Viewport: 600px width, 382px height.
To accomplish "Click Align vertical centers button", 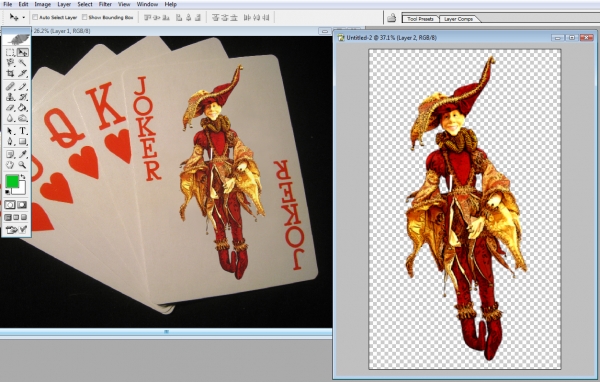I will pyautogui.click(x=157, y=18).
